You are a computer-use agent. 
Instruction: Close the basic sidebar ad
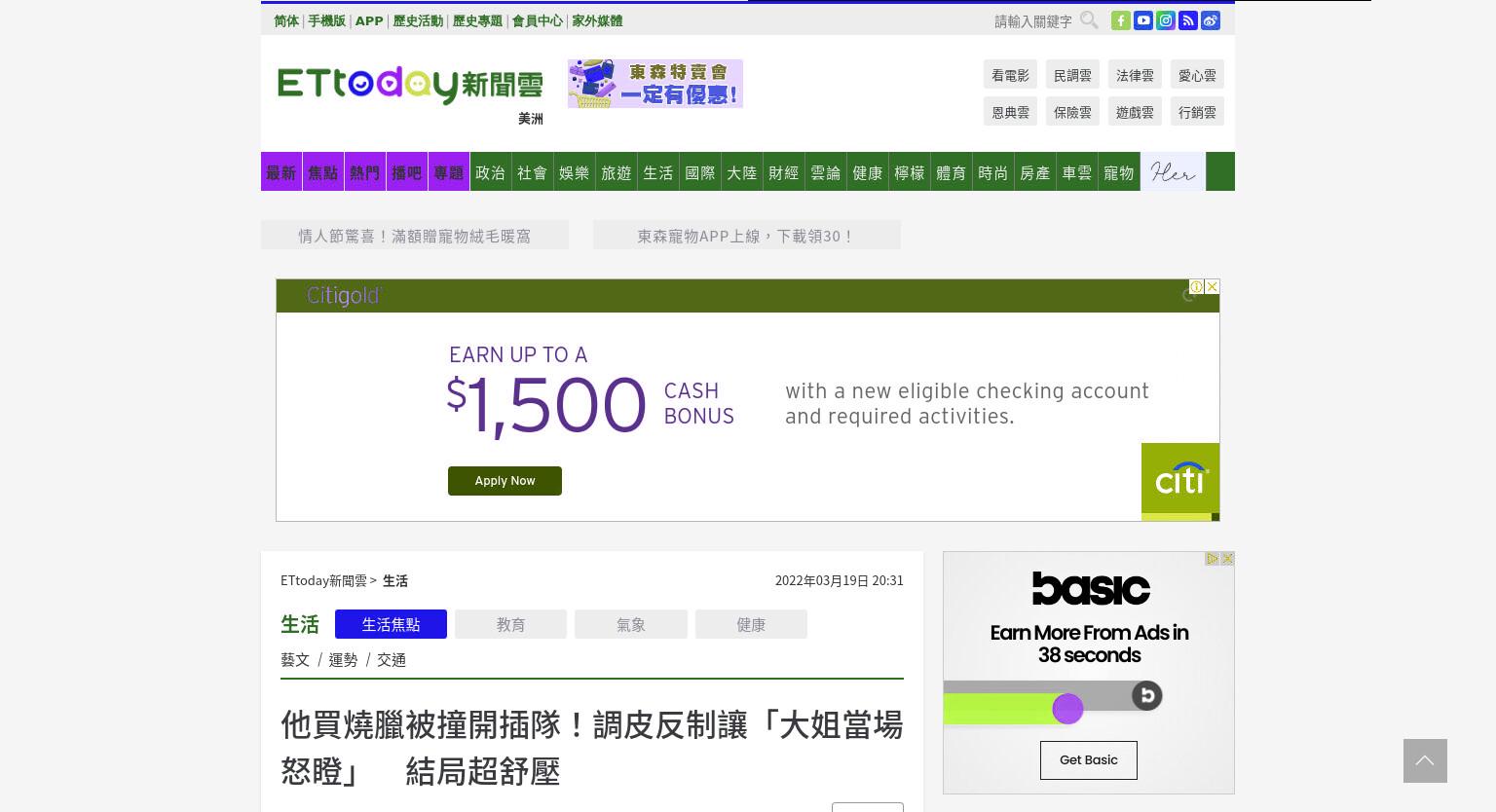tap(1227, 559)
